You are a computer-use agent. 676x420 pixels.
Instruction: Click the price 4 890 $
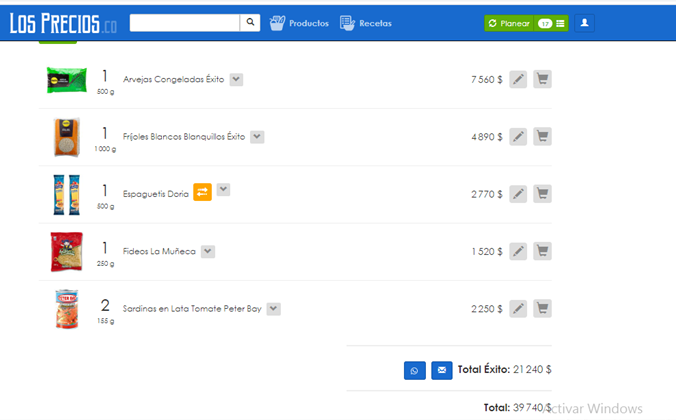point(487,137)
